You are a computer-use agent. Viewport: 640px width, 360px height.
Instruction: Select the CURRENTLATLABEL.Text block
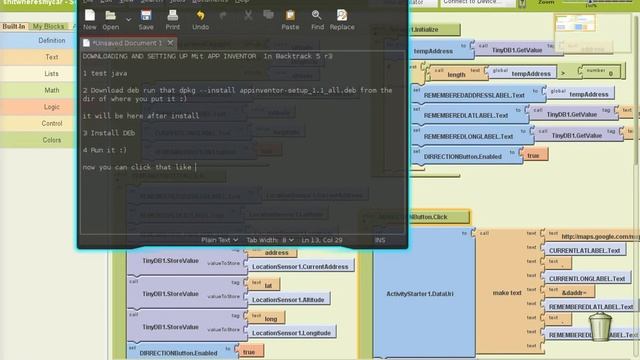[584, 250]
